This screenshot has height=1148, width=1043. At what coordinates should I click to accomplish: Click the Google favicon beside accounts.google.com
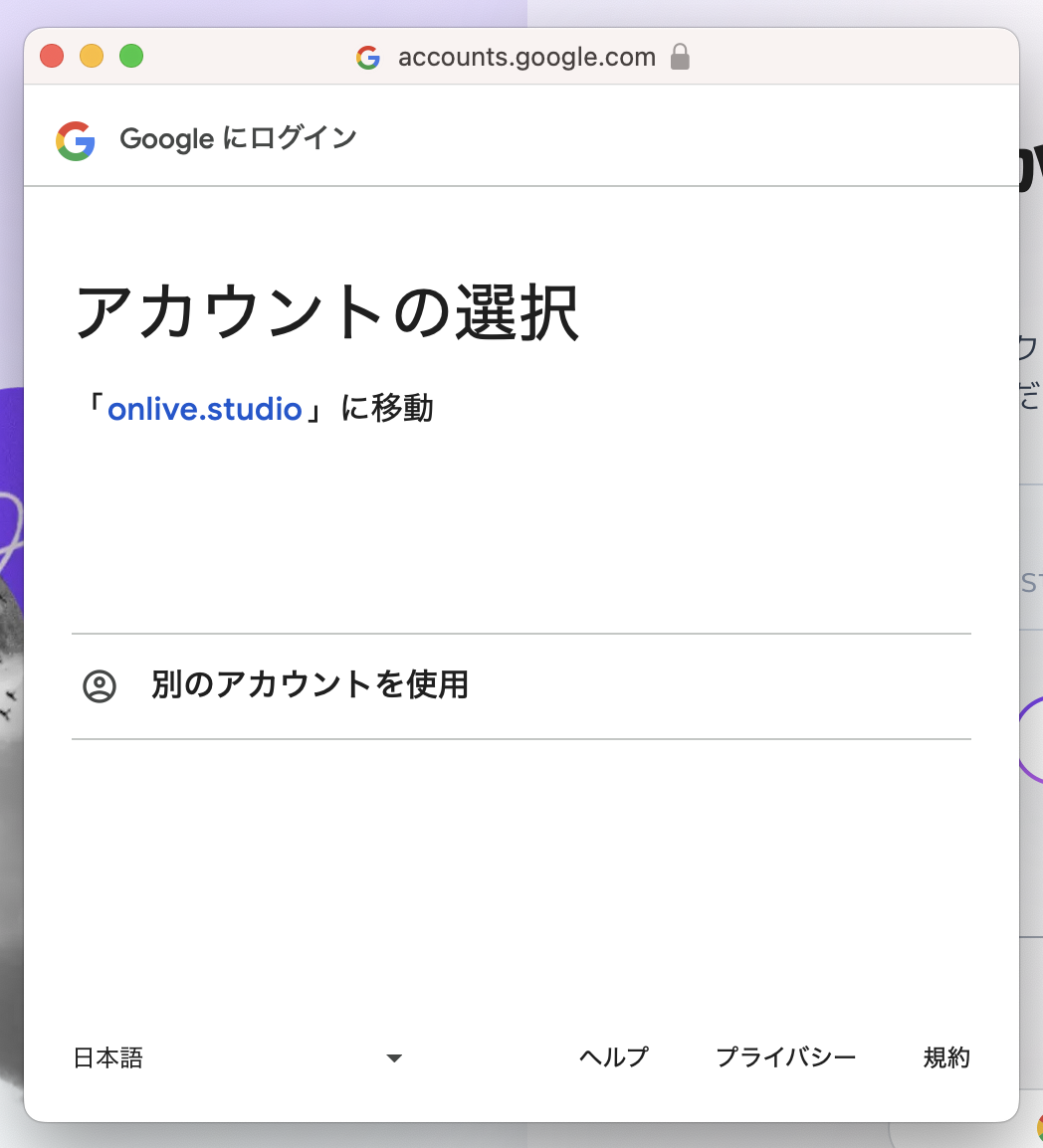pyautogui.click(x=368, y=58)
